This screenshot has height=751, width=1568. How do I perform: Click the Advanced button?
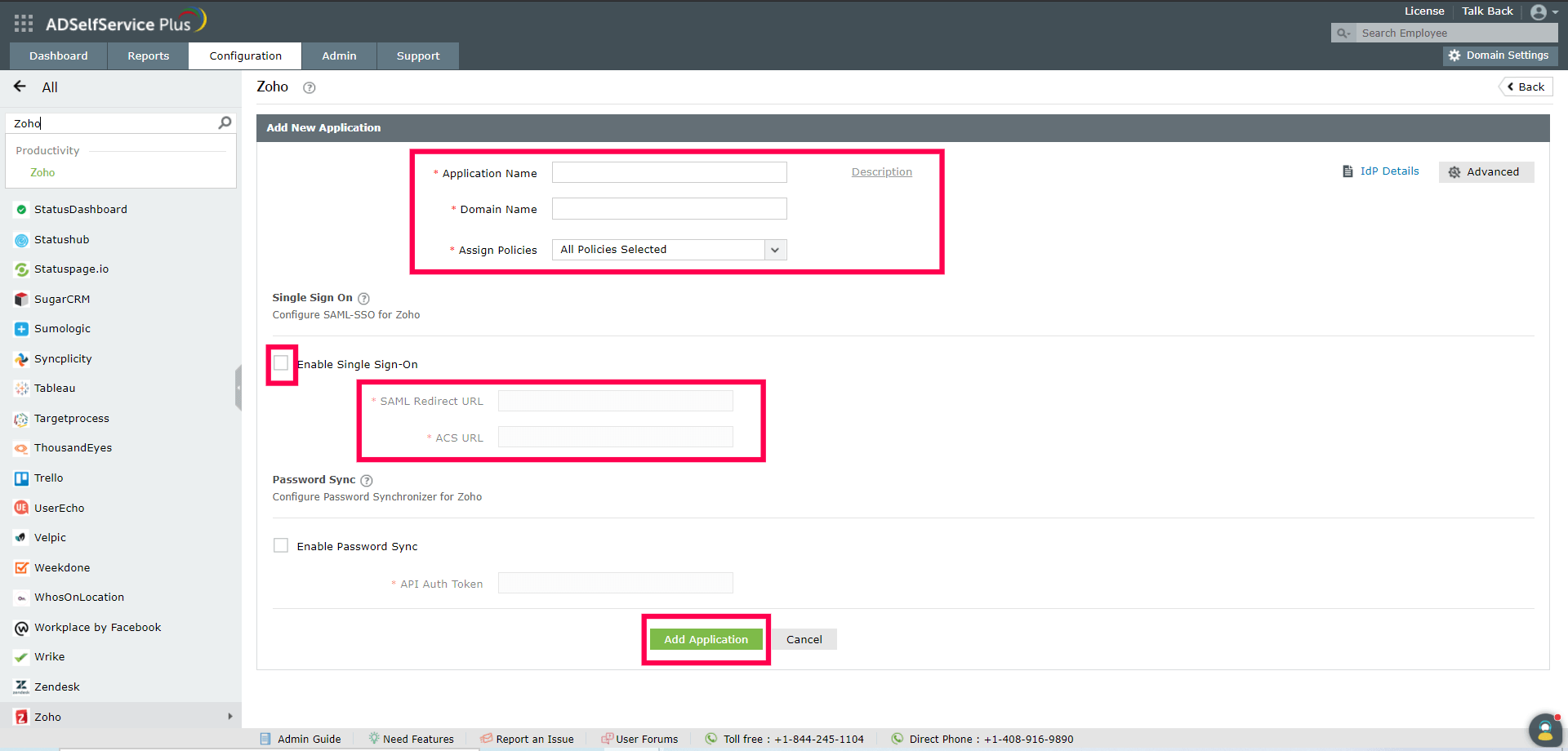[x=1486, y=172]
